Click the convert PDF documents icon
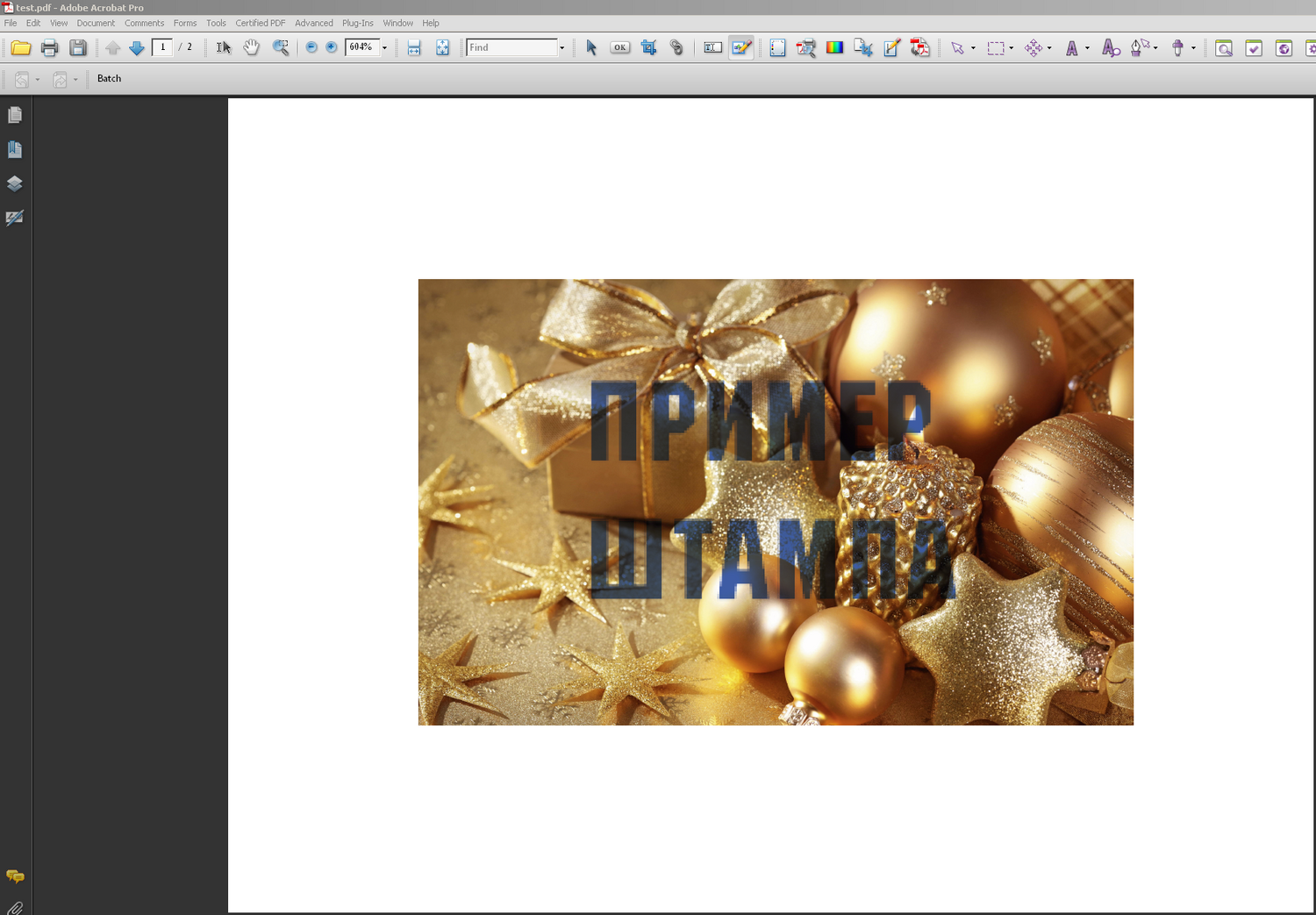Image resolution: width=1316 pixels, height=915 pixels. pos(919,47)
